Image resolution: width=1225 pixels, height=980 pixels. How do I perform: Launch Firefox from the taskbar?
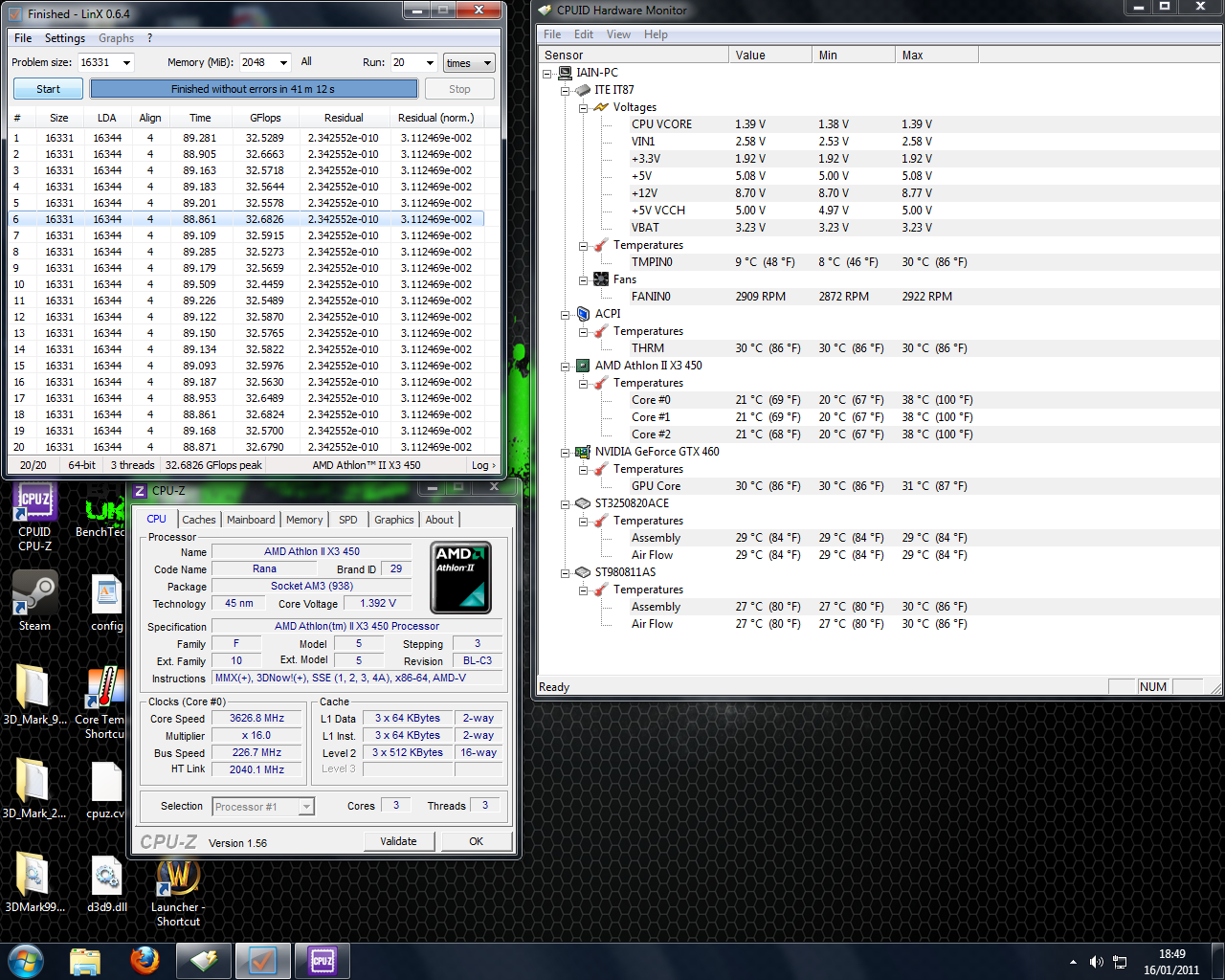[145, 960]
